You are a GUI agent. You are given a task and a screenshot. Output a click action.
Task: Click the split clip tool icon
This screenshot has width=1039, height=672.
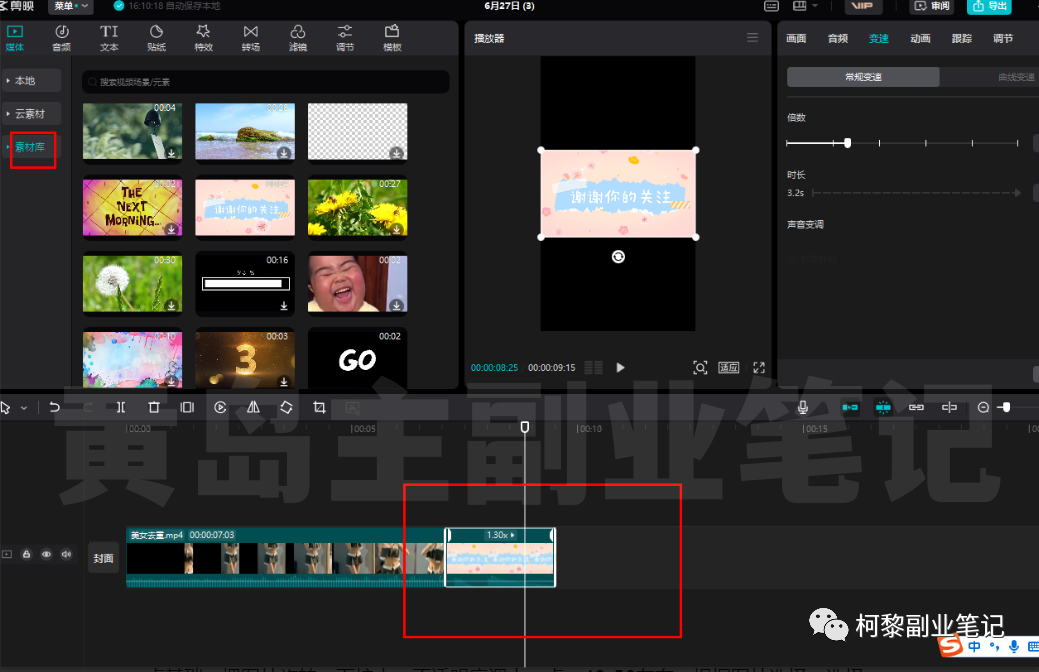point(120,407)
